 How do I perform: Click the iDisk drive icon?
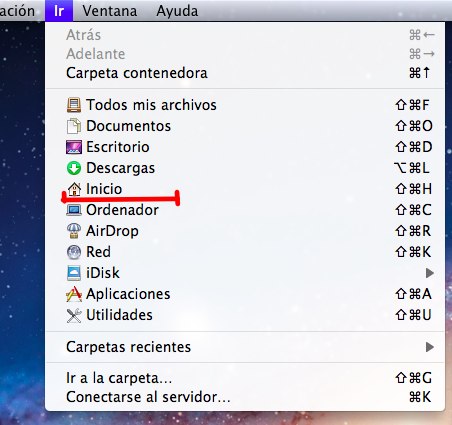pyautogui.click(x=74, y=273)
